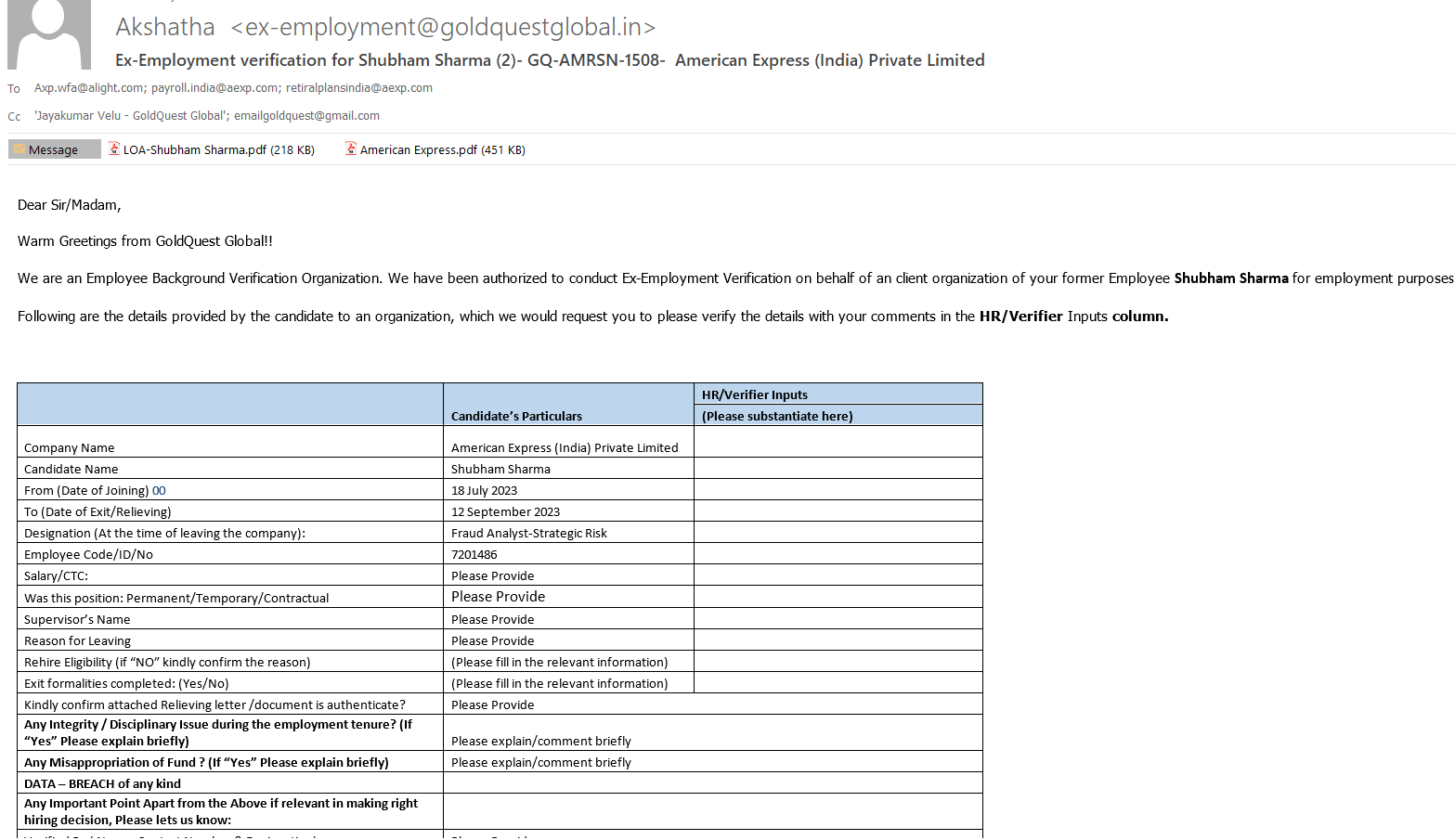The width and height of the screenshot is (1455, 840).
Task: Click HR input cell for Rehire Eligibility
Action: [838, 662]
